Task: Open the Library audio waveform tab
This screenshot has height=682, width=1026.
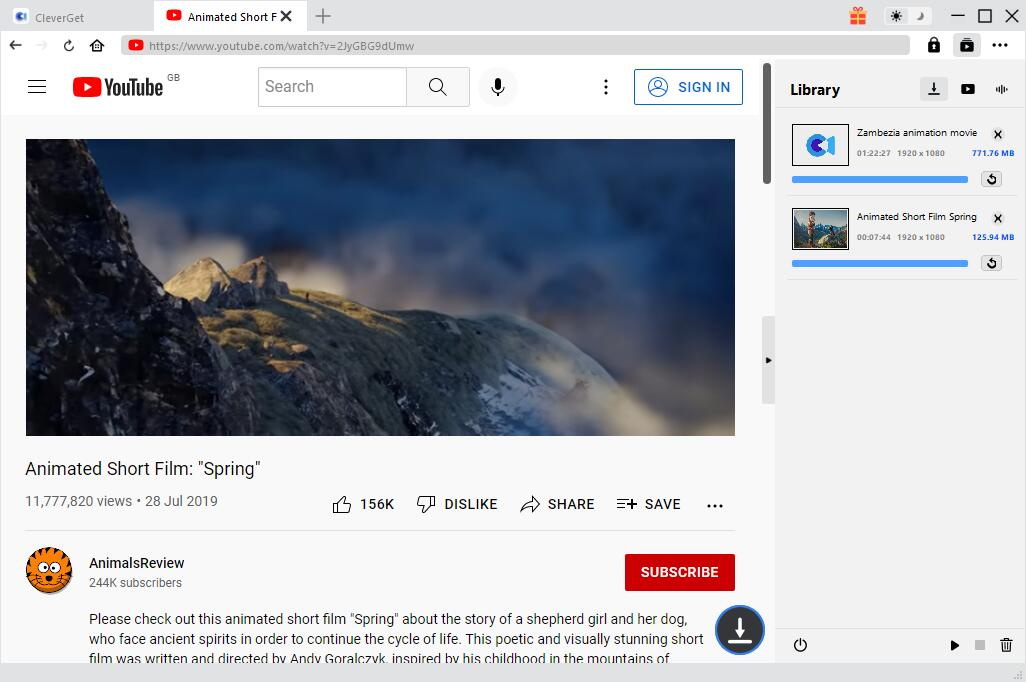Action: 1001,89
